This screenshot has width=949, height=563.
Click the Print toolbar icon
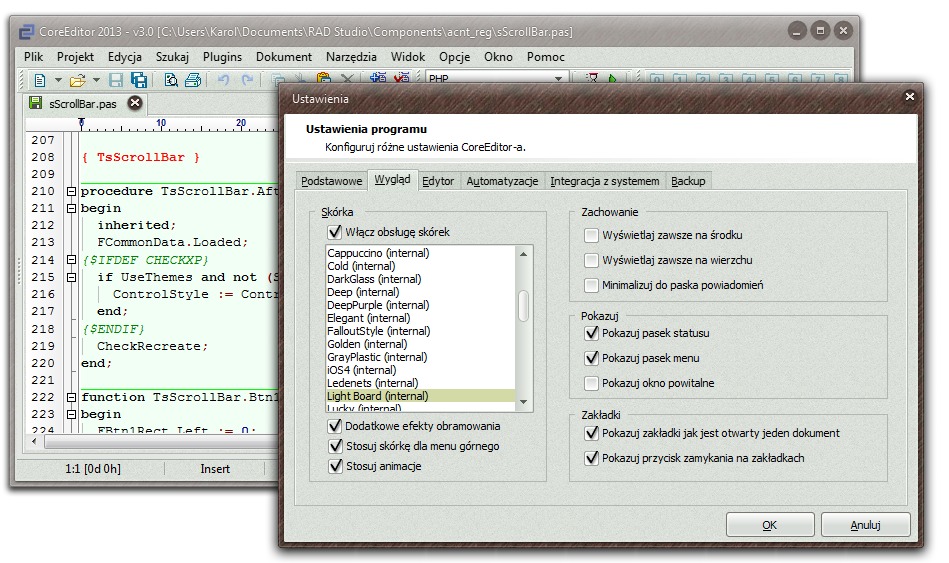[193, 80]
